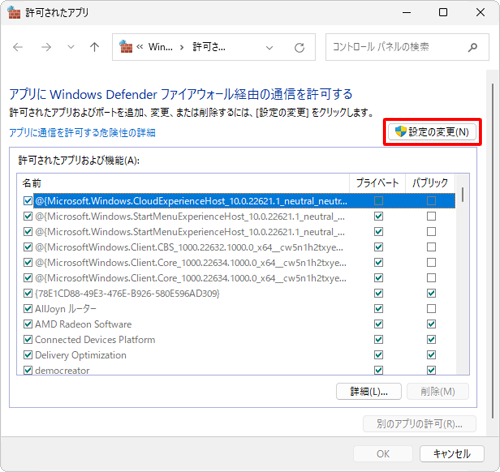Open the アプリに通信を許可する危険性の詳細 link
Screen dimensions: 500x472
[82, 132]
